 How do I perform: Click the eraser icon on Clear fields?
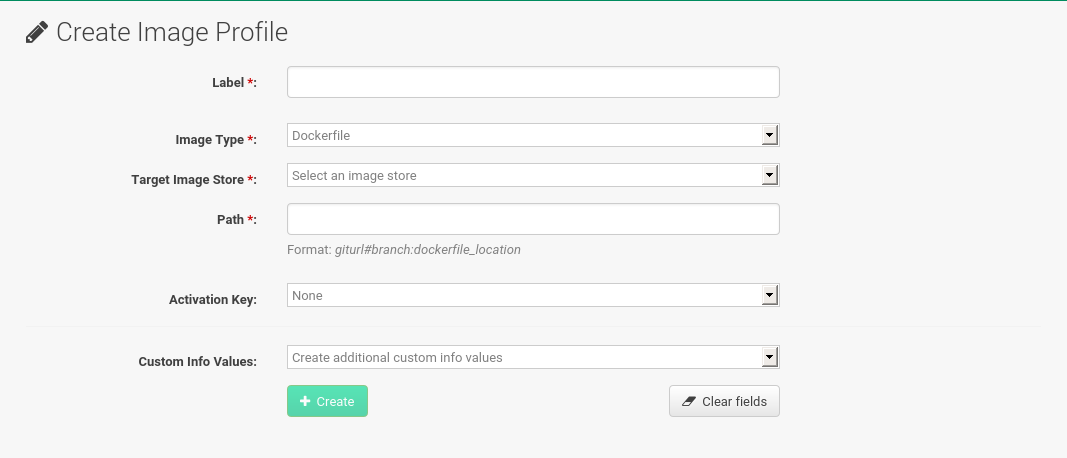point(688,401)
